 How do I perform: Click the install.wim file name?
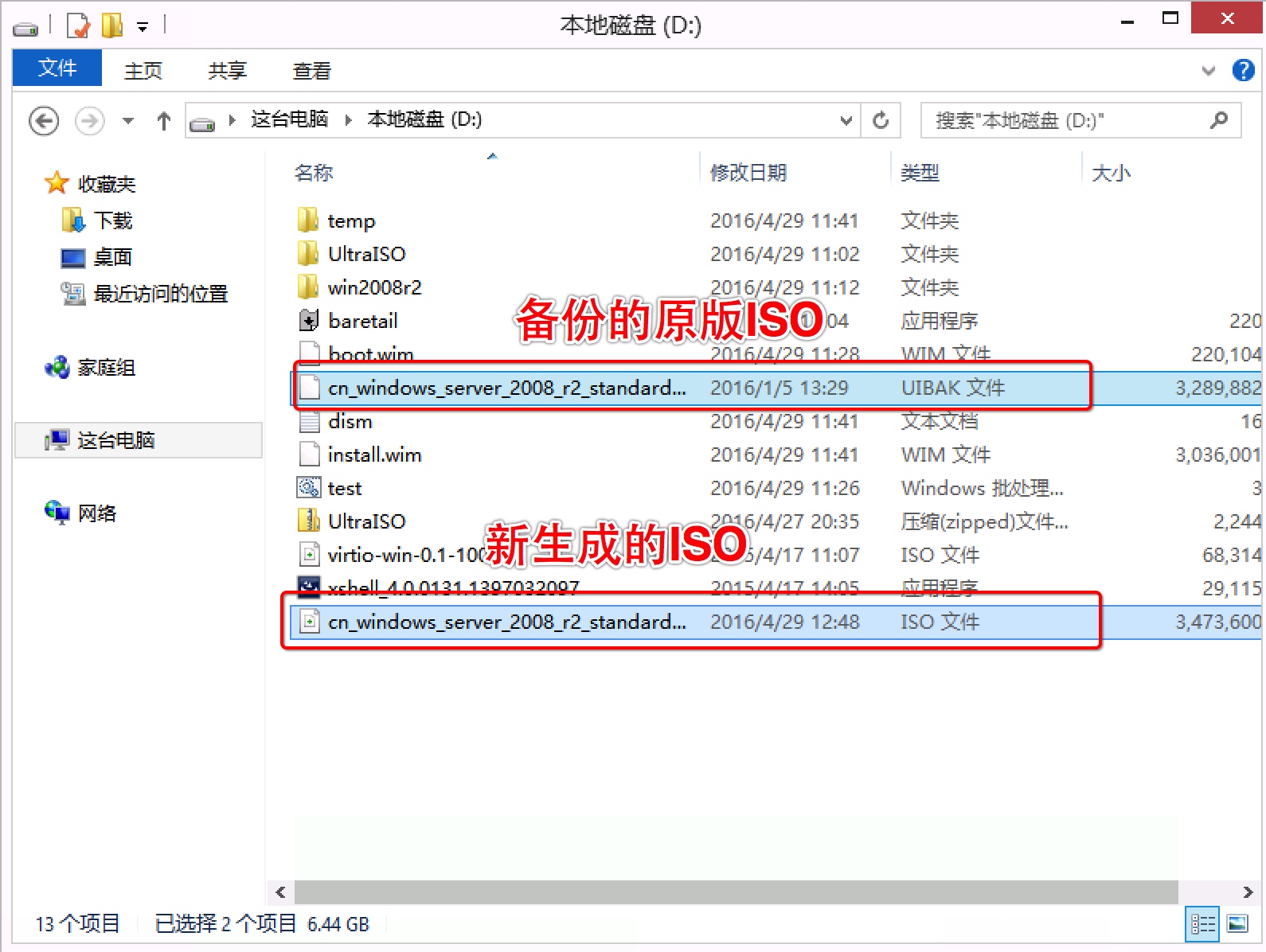pyautogui.click(x=375, y=455)
